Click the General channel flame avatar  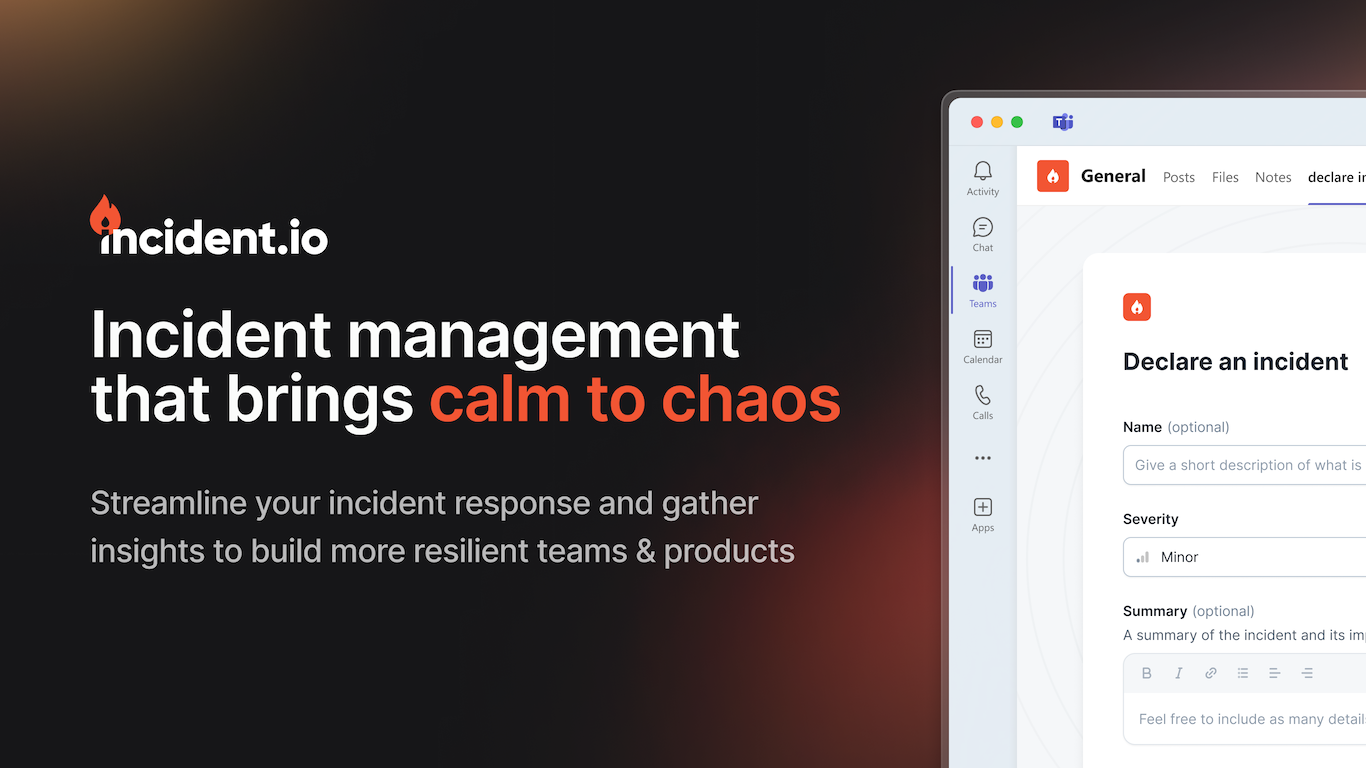(x=1053, y=176)
